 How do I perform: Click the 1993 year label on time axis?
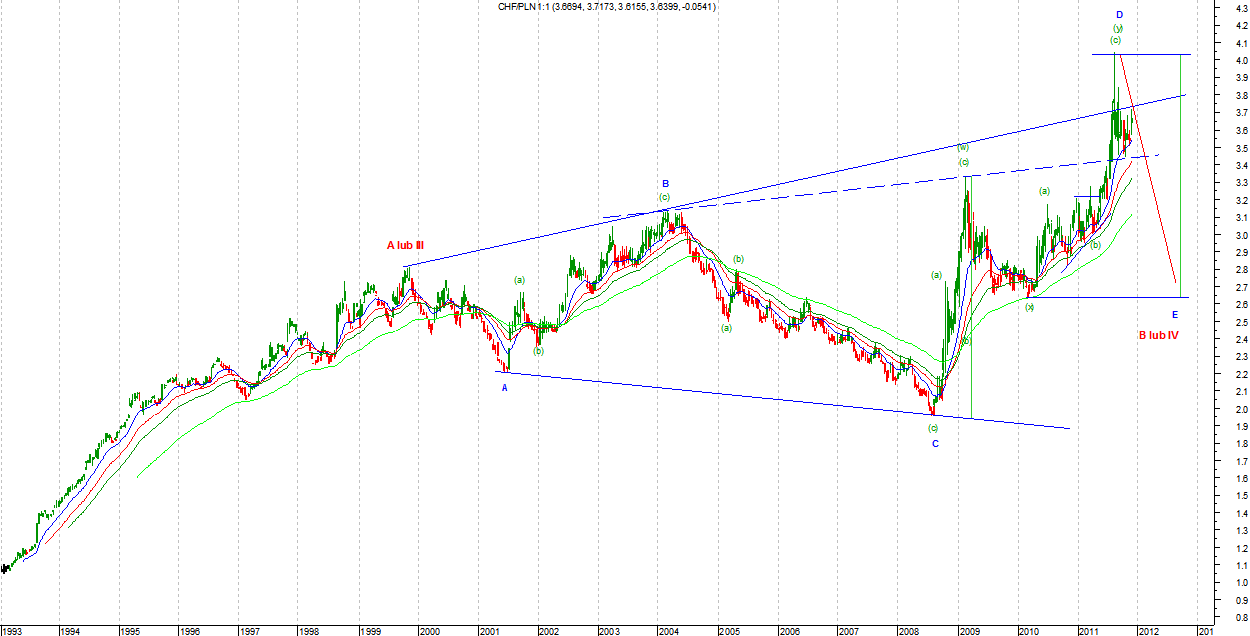point(13,630)
